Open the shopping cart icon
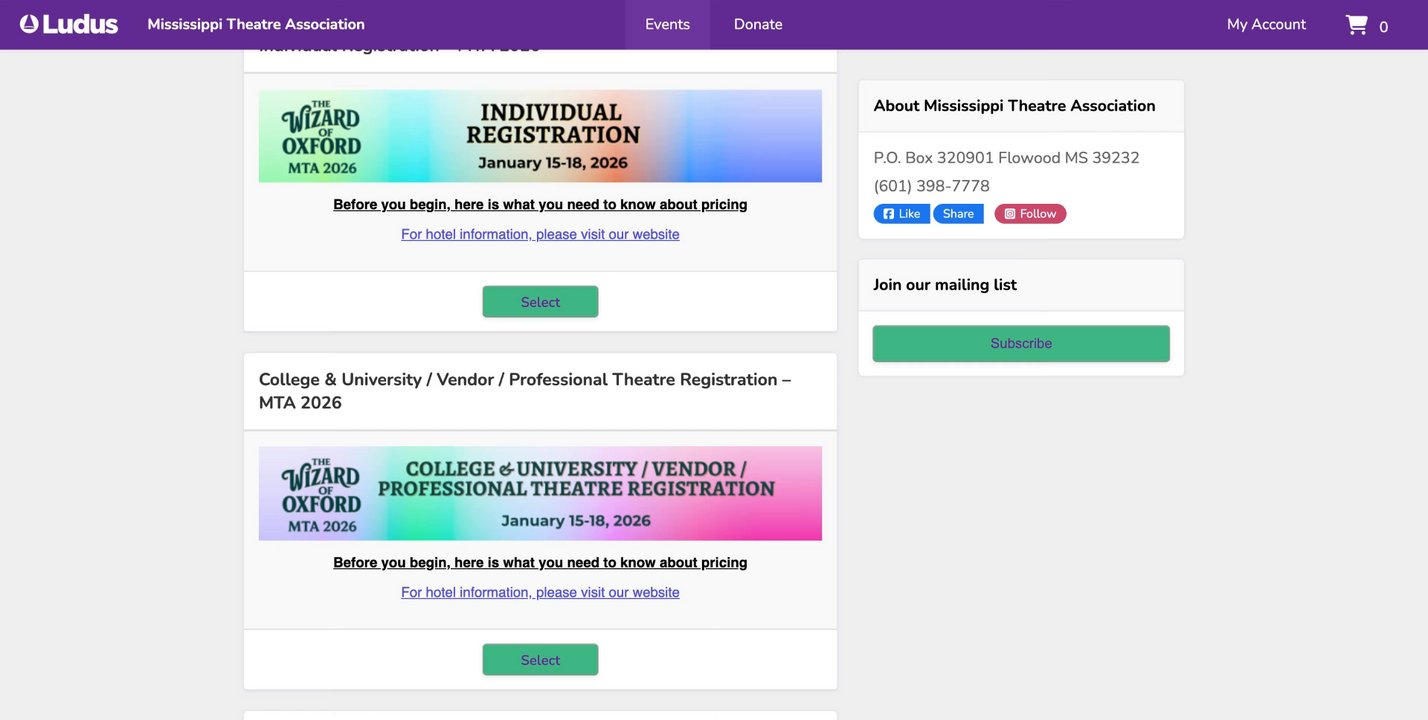 [1356, 25]
